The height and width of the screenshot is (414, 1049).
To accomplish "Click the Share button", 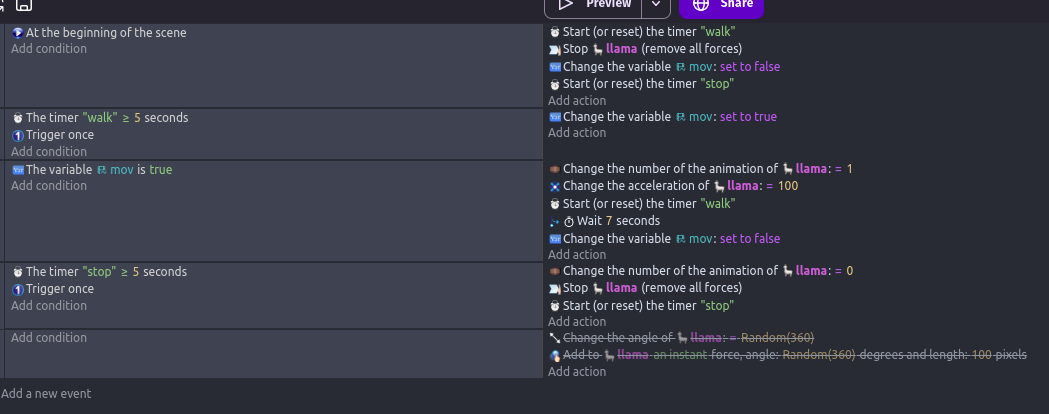I will tap(721, 5).
